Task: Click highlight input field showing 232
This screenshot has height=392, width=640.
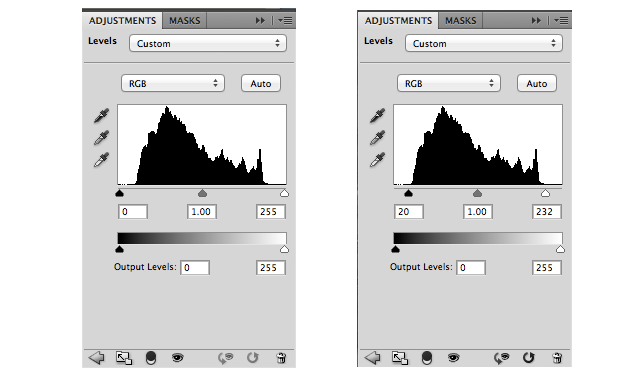Action: [x=547, y=212]
